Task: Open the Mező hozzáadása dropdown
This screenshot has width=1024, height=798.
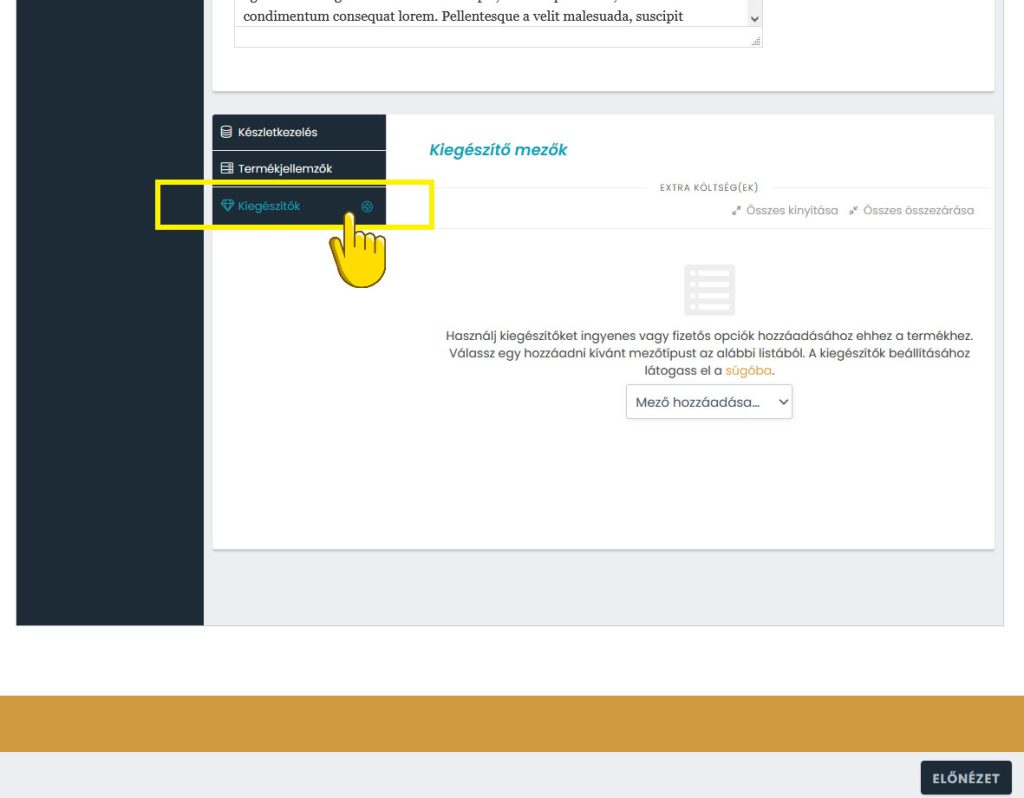Action: [708, 402]
